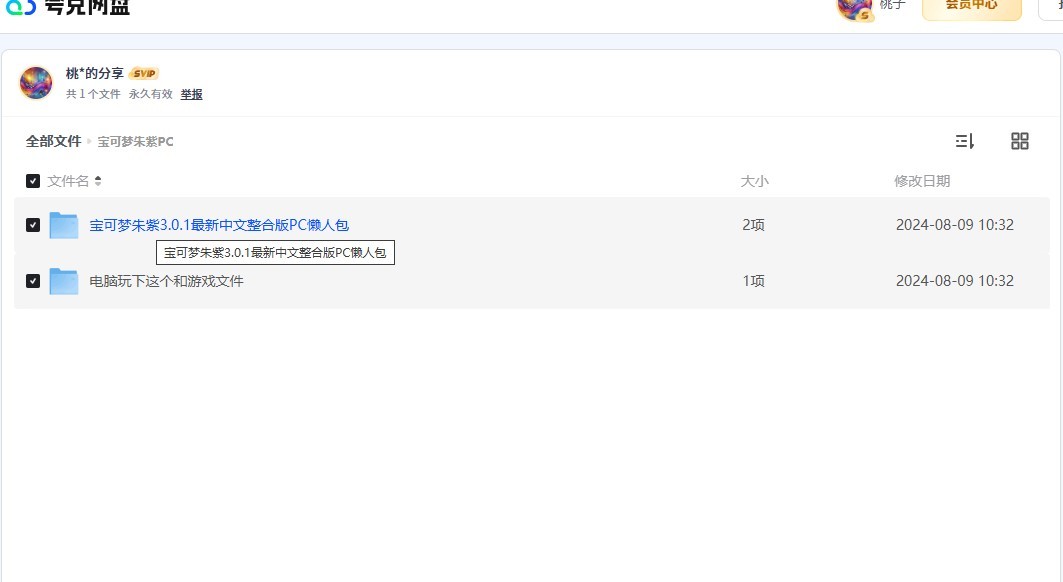1063x582 pixels.
Task: Switch to grid view
Action: point(1020,141)
